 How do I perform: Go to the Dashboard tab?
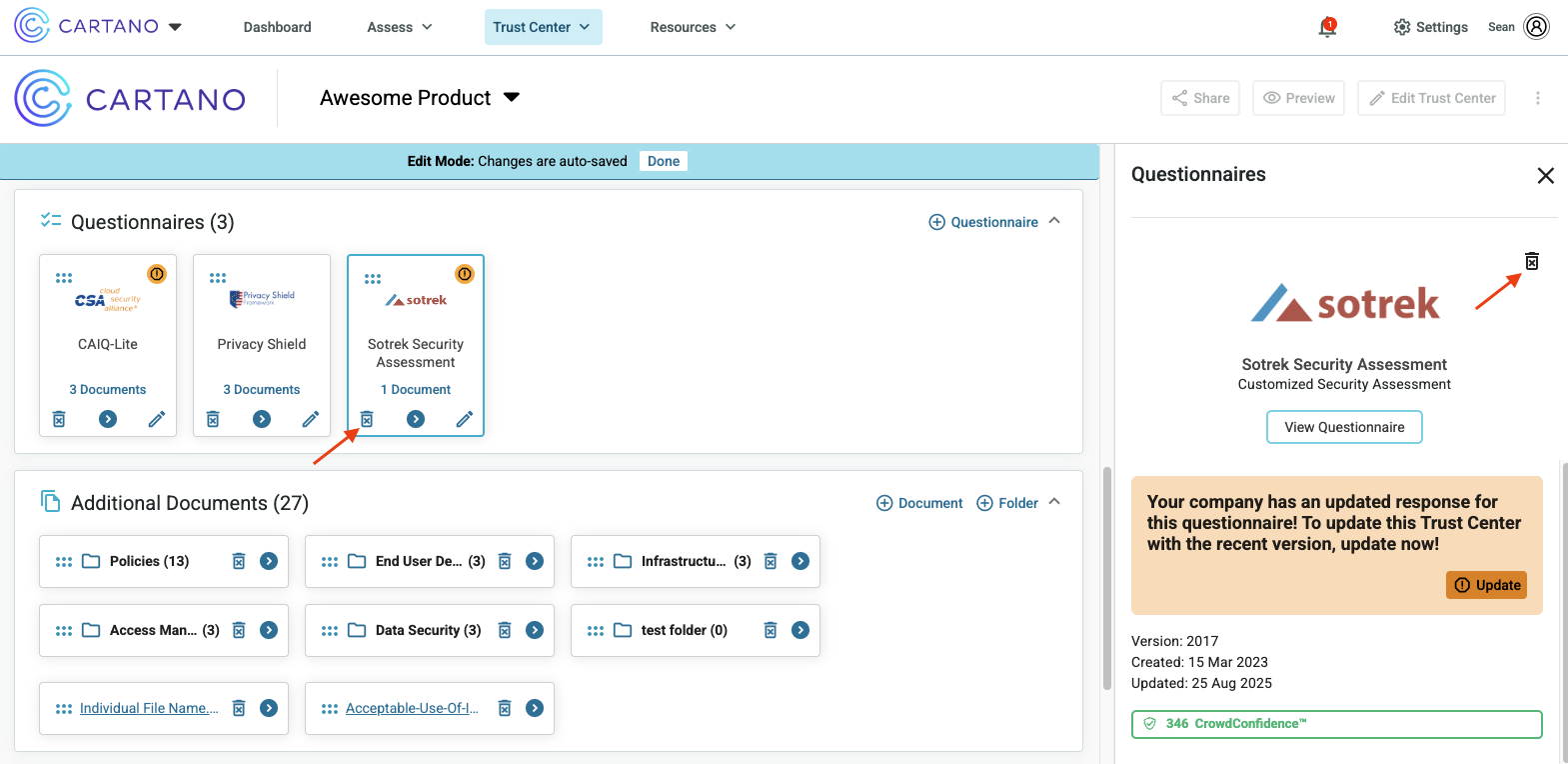pos(277,27)
